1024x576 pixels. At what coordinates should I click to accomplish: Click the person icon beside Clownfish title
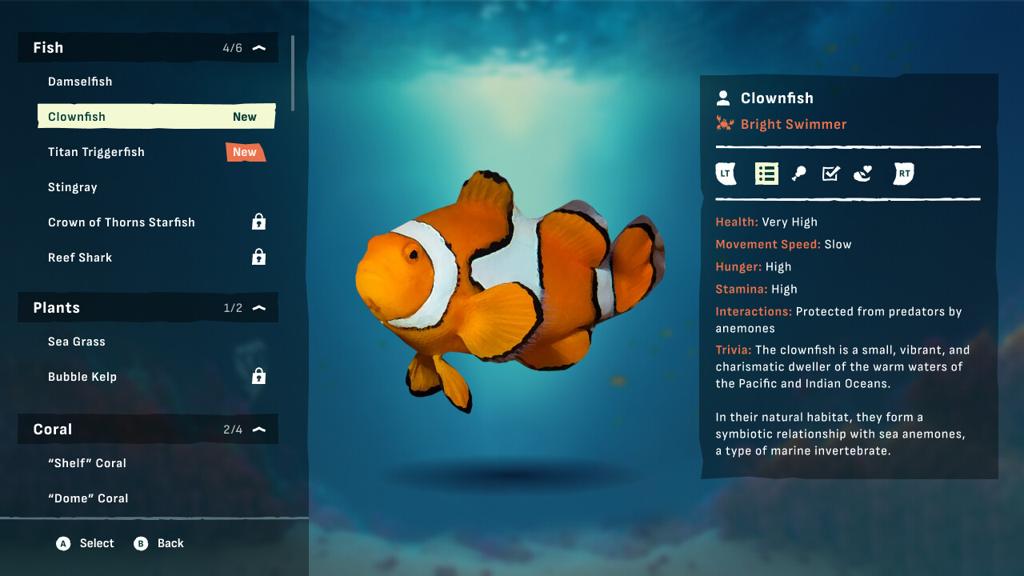723,98
